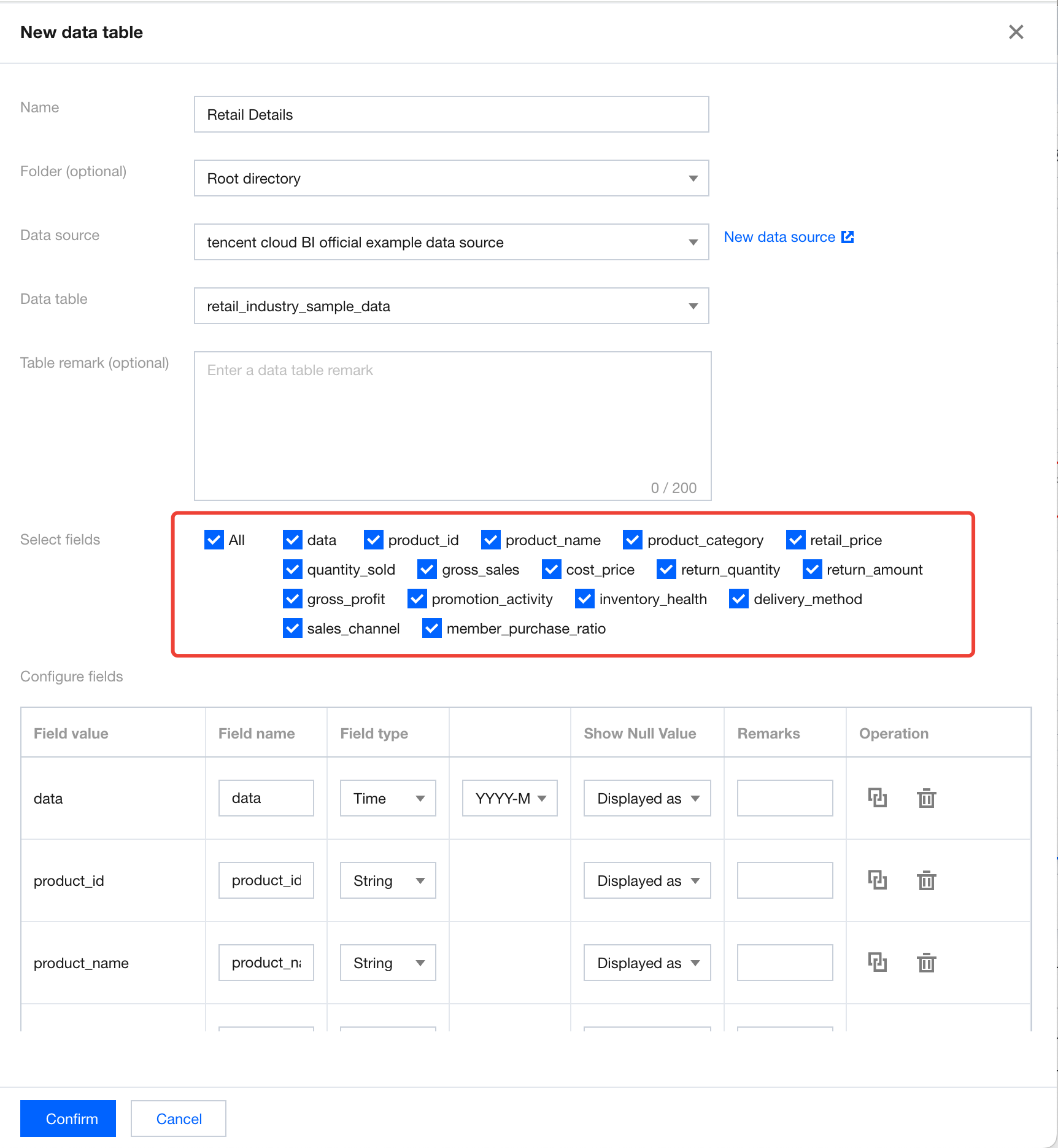The height and width of the screenshot is (1148, 1058).
Task: Toggle the gross_profit field checkbox
Action: point(293,599)
